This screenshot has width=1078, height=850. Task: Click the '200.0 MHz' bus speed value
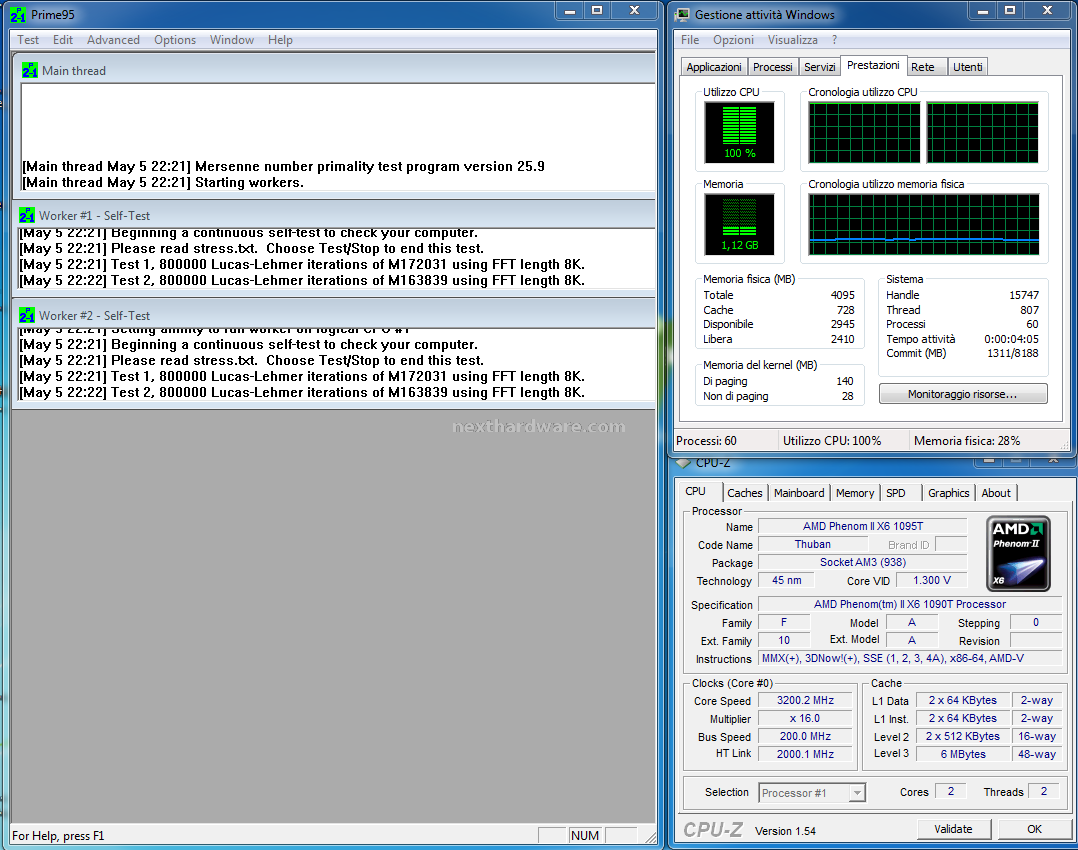pyautogui.click(x=805, y=736)
